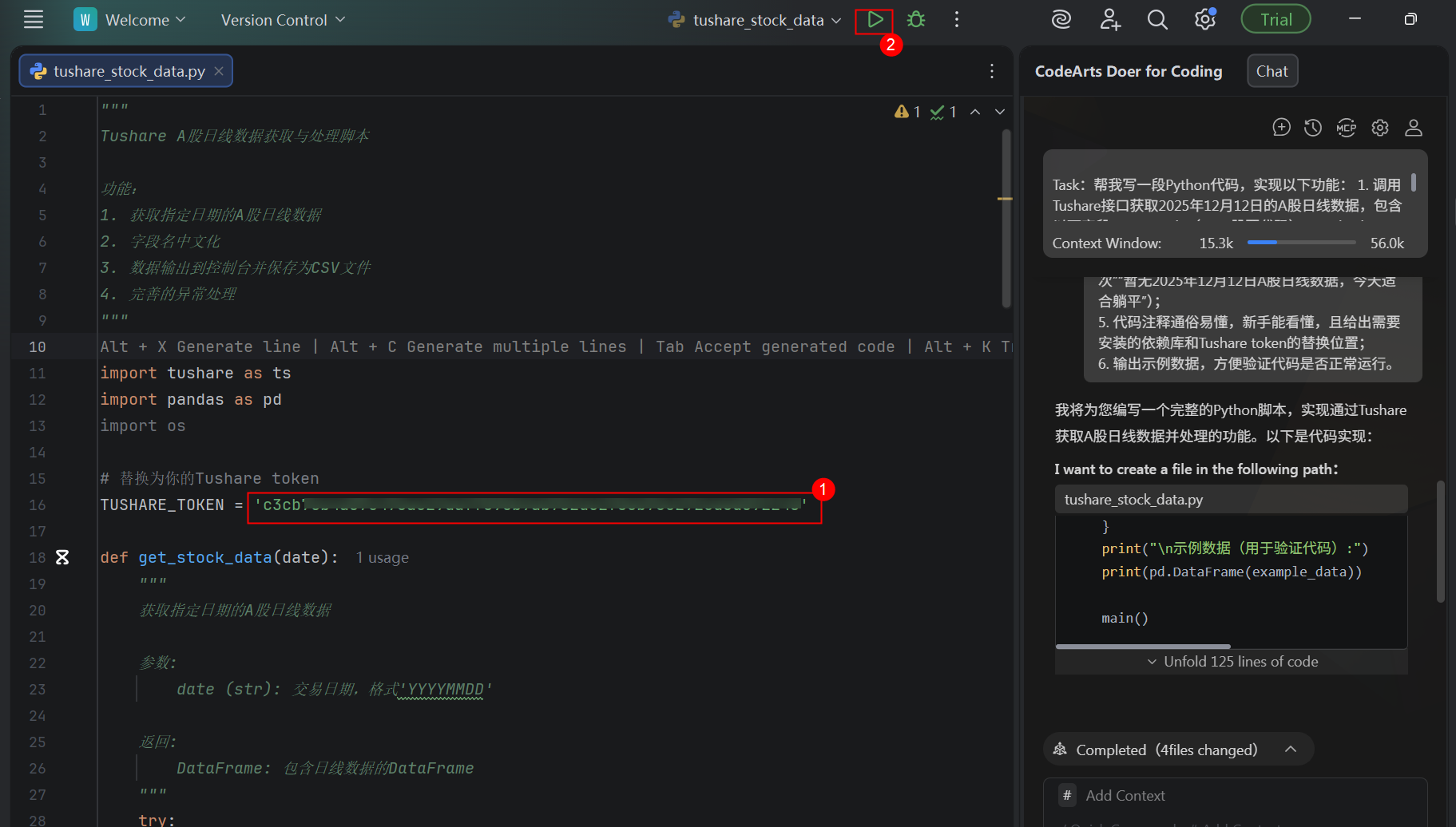Click horizontal scrollbar under code snippet
This screenshot has width=1456, height=827.
click(x=1142, y=647)
